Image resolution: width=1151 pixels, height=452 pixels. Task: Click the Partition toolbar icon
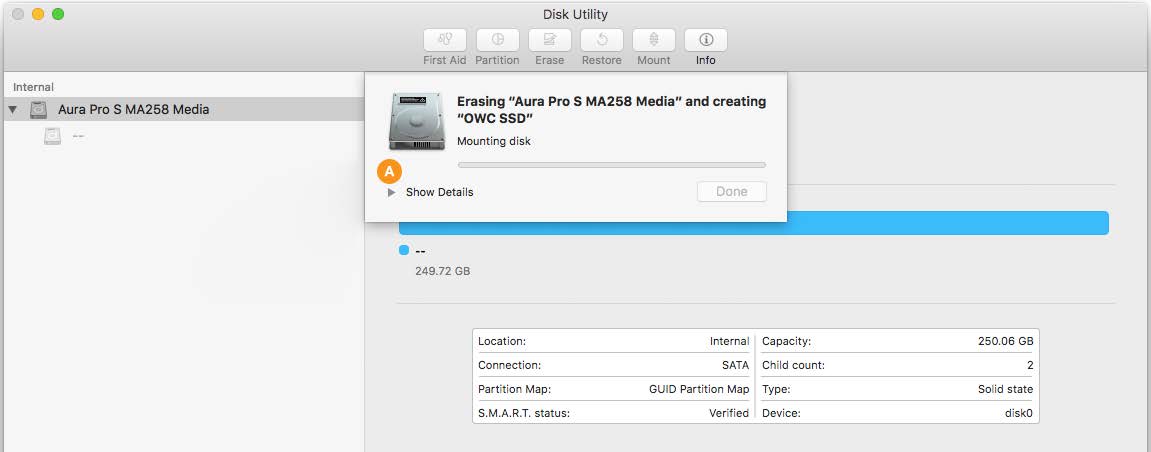(498, 40)
